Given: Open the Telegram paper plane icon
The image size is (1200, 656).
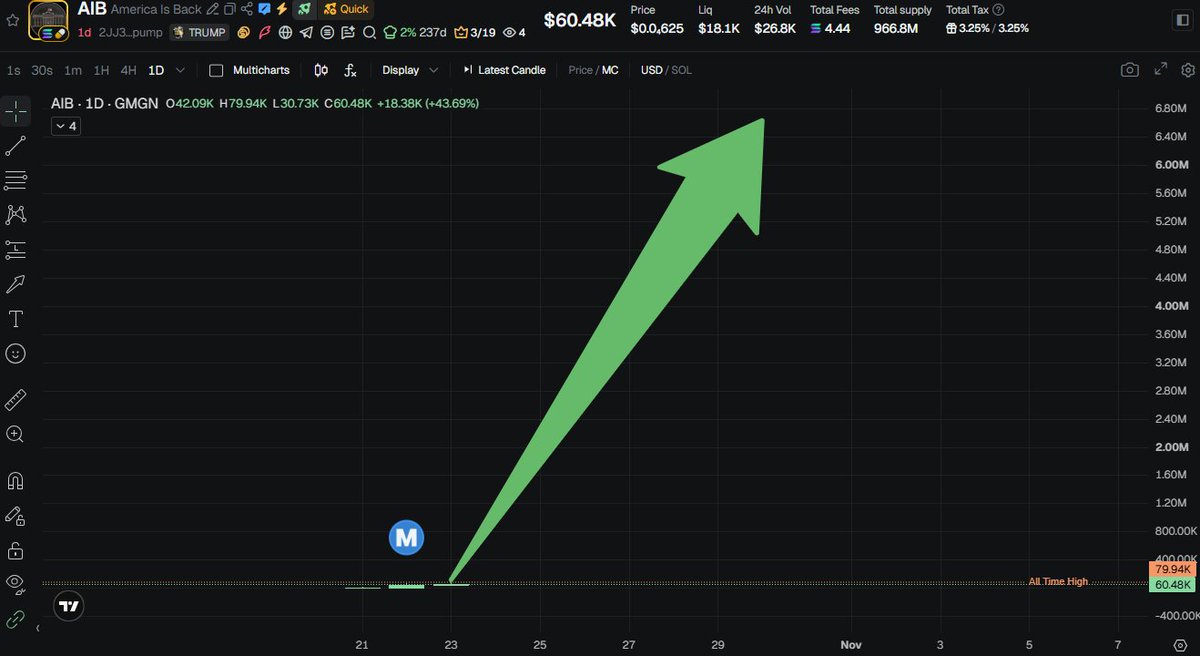Looking at the screenshot, I should click(306, 32).
